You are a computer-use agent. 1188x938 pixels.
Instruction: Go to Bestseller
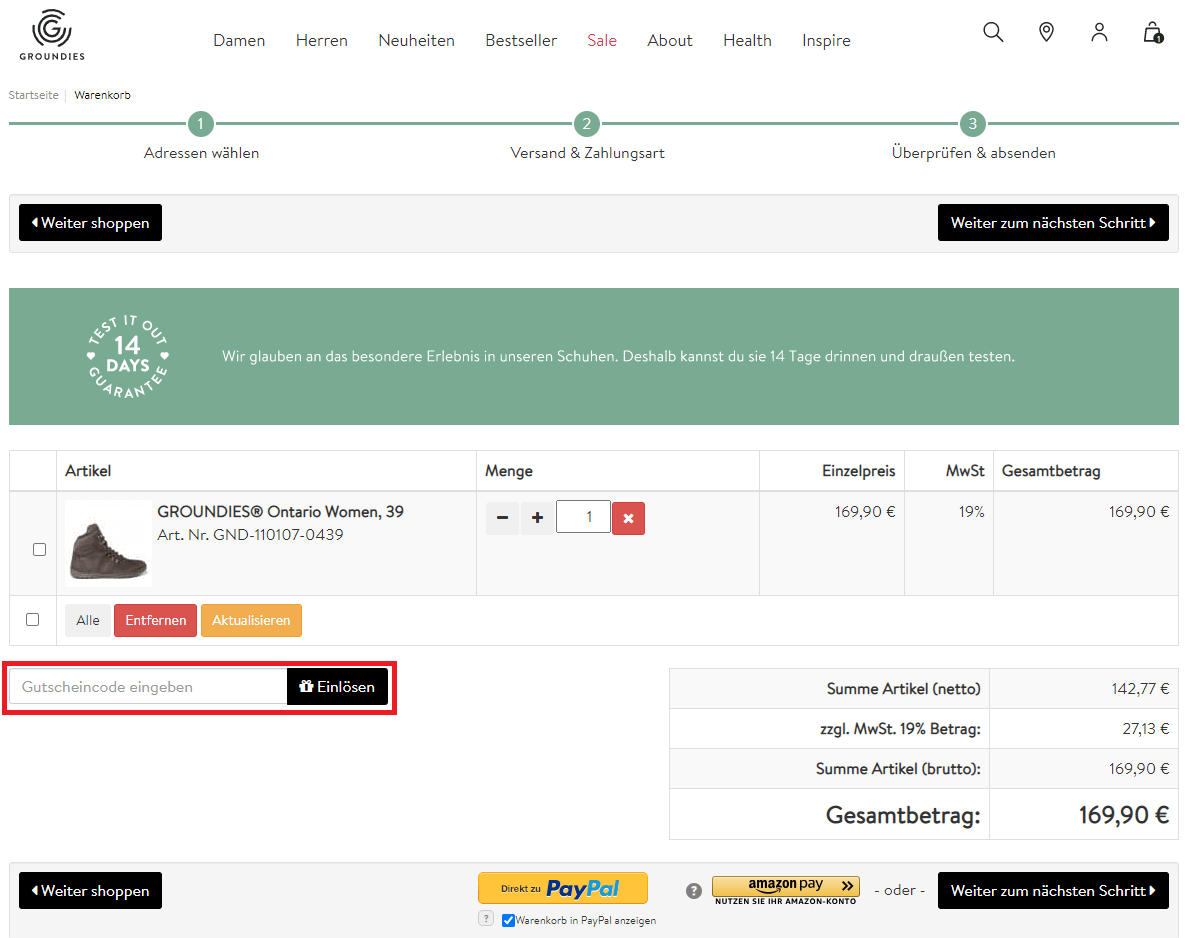(x=521, y=40)
